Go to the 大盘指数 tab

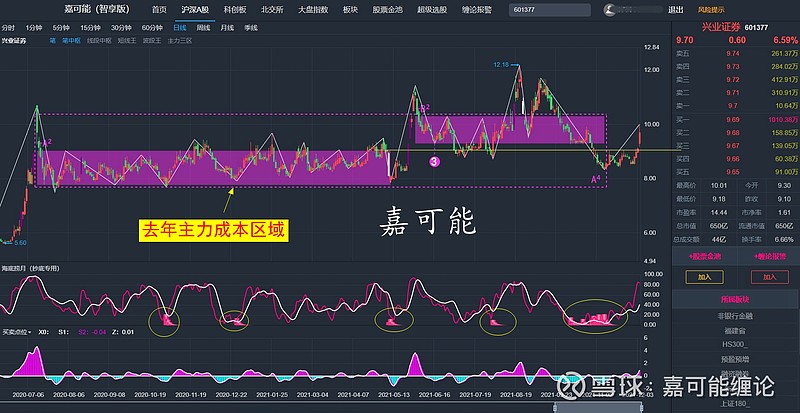(x=313, y=10)
